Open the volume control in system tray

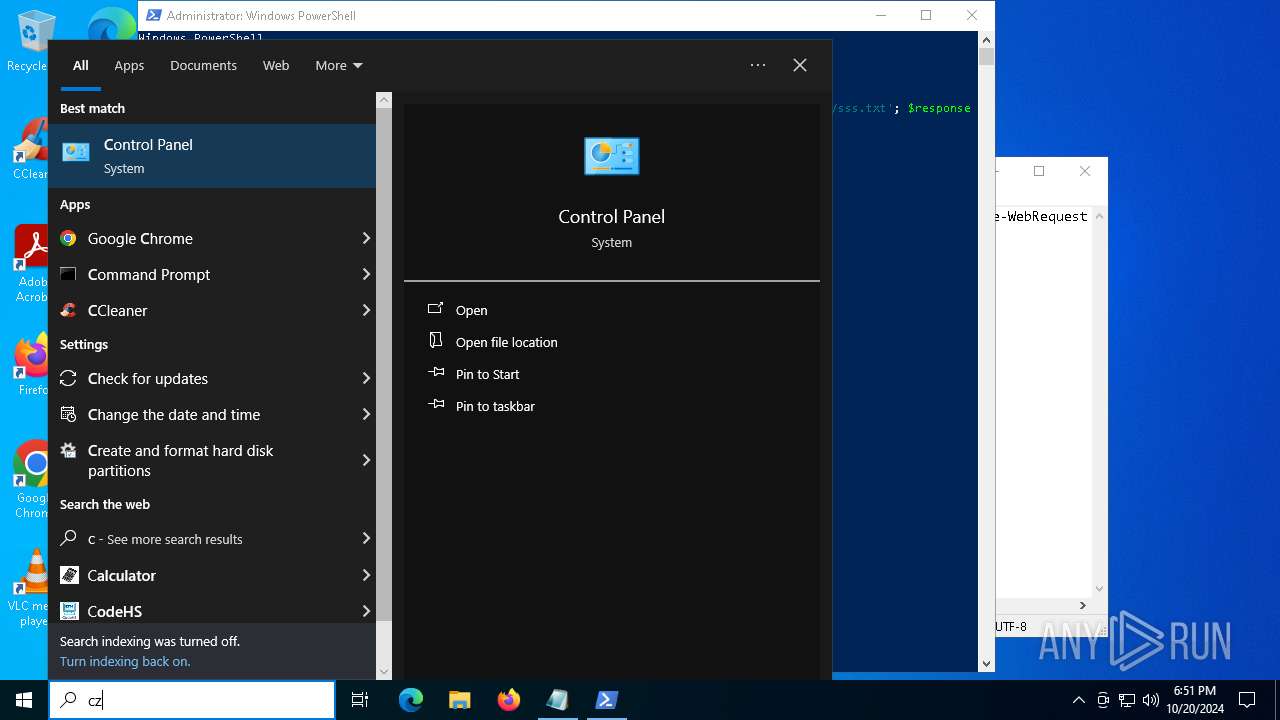click(1150, 700)
